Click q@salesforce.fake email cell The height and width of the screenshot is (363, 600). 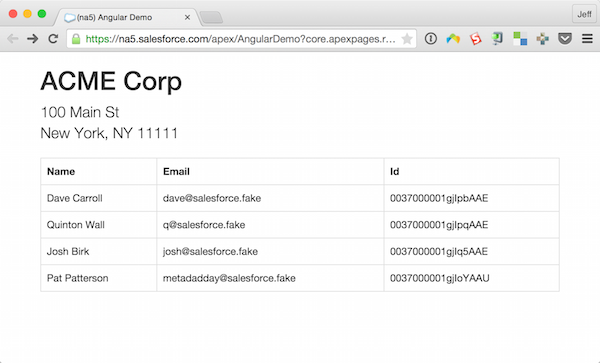pyautogui.click(x=270, y=225)
